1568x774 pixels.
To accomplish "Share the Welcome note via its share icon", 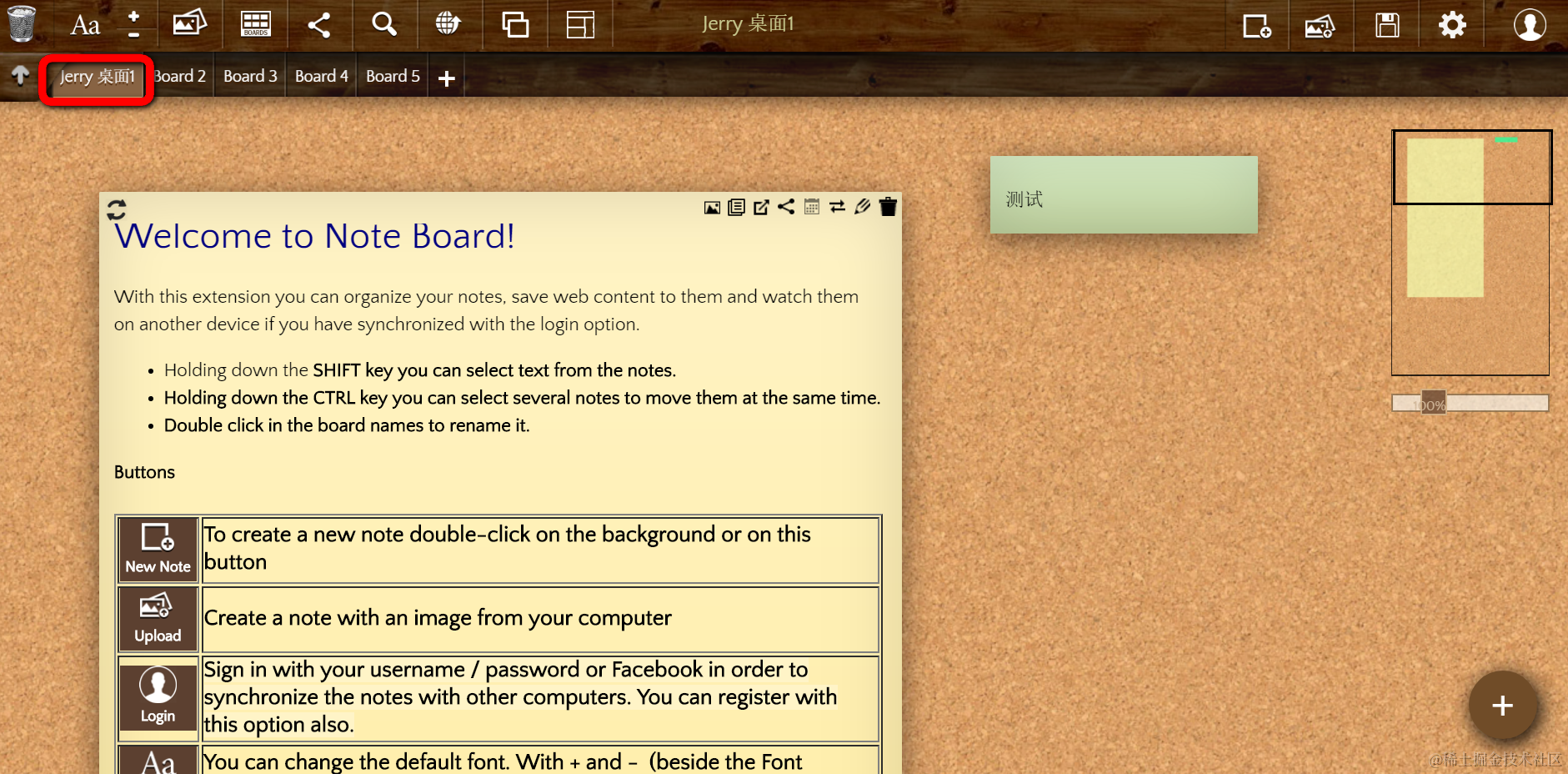I will [x=786, y=206].
